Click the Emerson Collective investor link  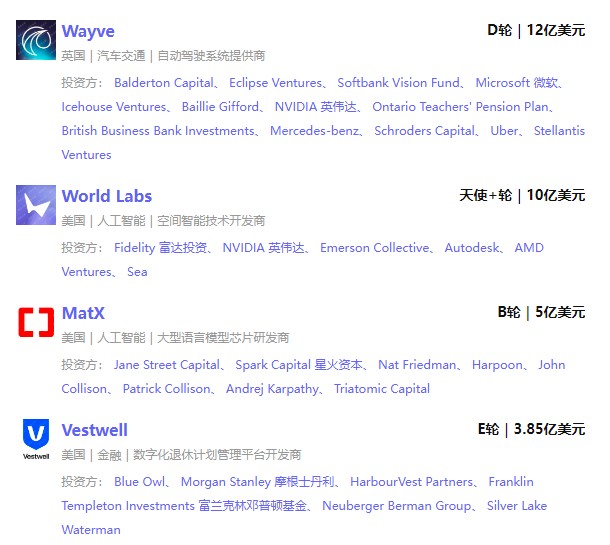pyautogui.click(x=374, y=248)
